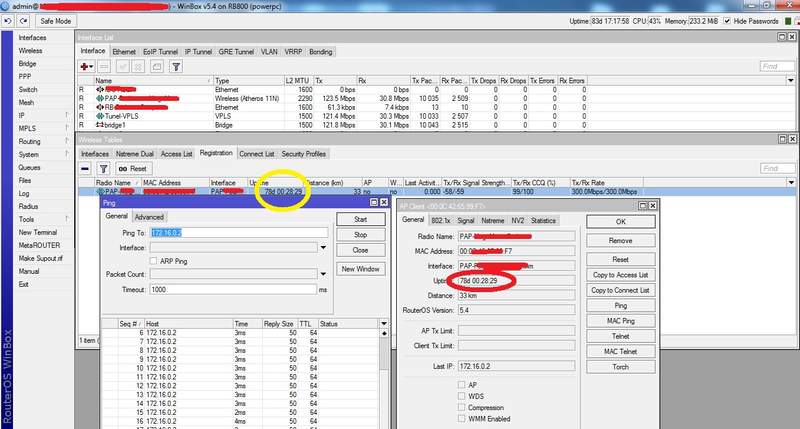The width and height of the screenshot is (800, 429).
Task: Switch to the Advanced tab in Ping dialog
Action: [149, 217]
